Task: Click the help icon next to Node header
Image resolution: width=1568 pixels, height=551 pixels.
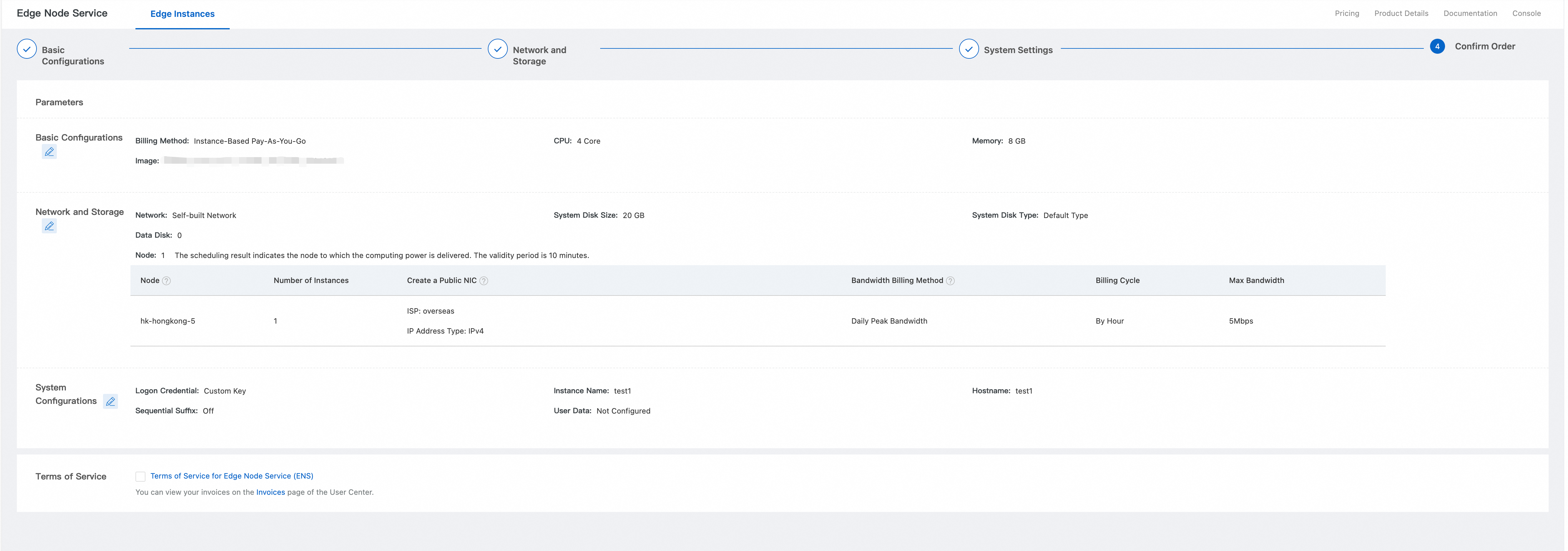Action: [166, 281]
